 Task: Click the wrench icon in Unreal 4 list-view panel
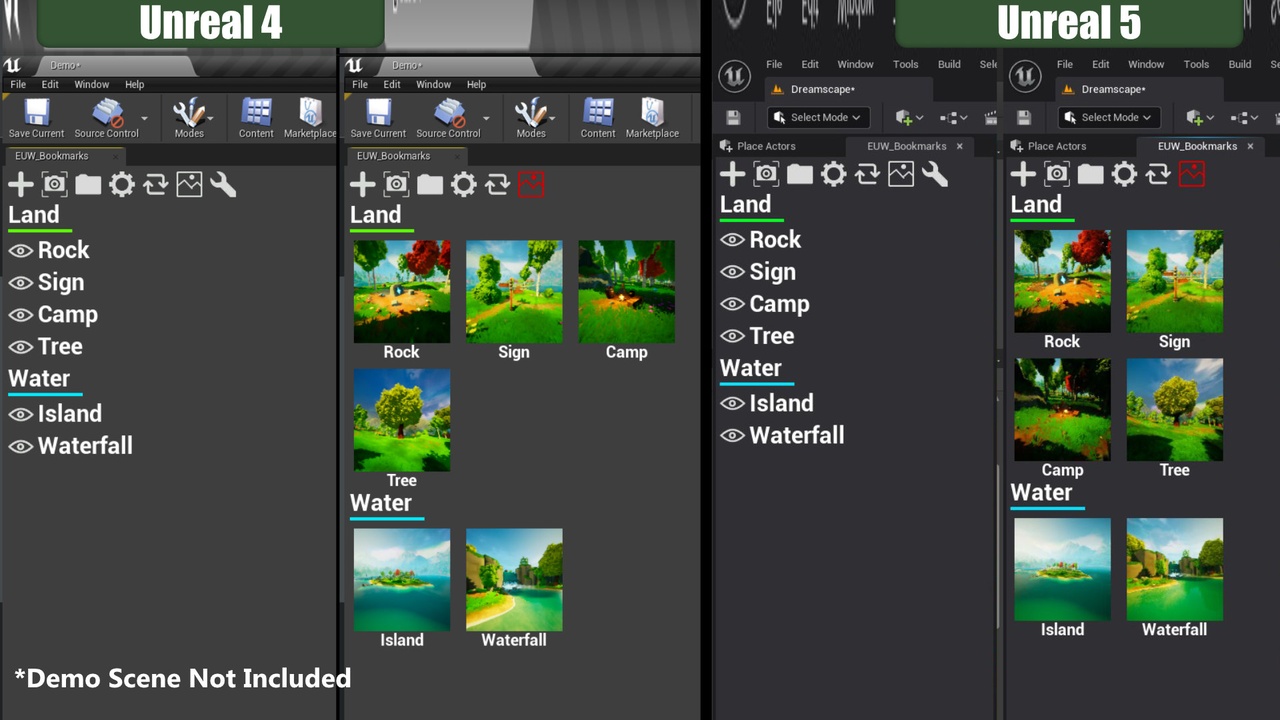[x=223, y=184]
